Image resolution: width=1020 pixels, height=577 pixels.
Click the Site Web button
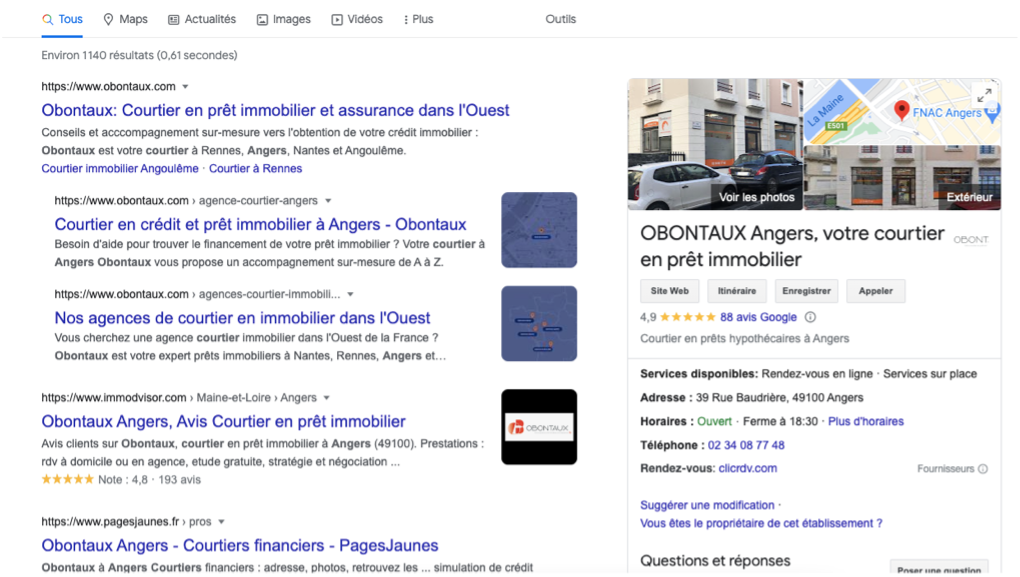point(670,291)
